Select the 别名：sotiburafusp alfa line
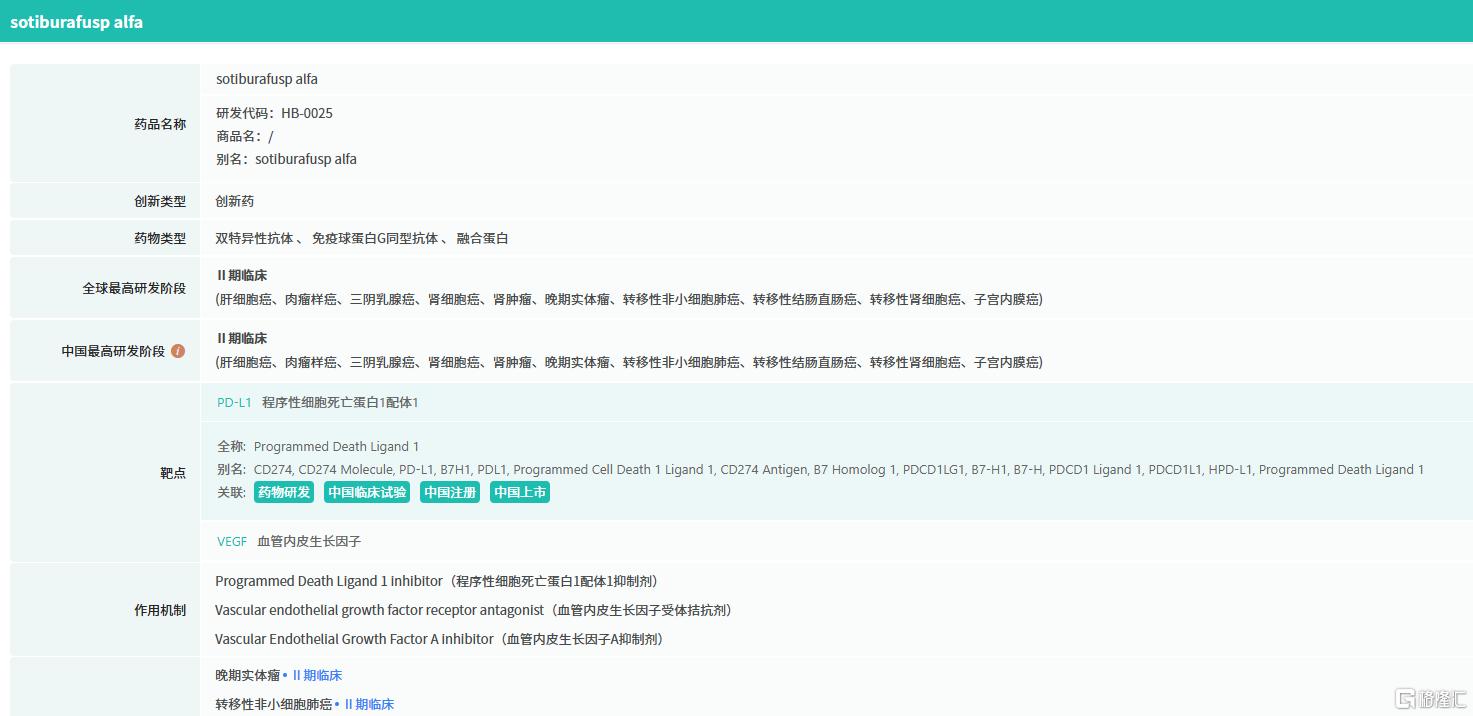 pyautogui.click(x=286, y=159)
